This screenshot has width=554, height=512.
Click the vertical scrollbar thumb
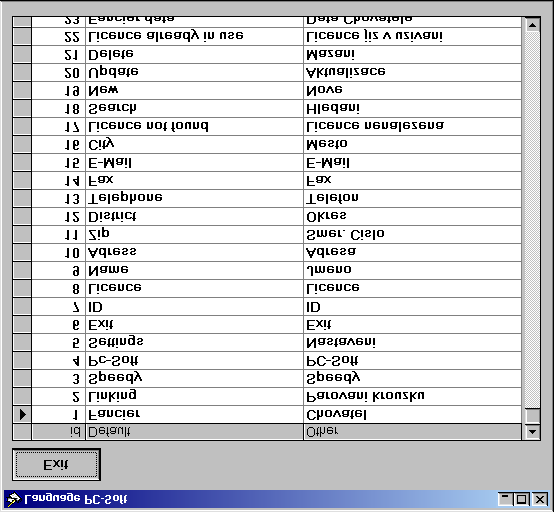coord(532,416)
